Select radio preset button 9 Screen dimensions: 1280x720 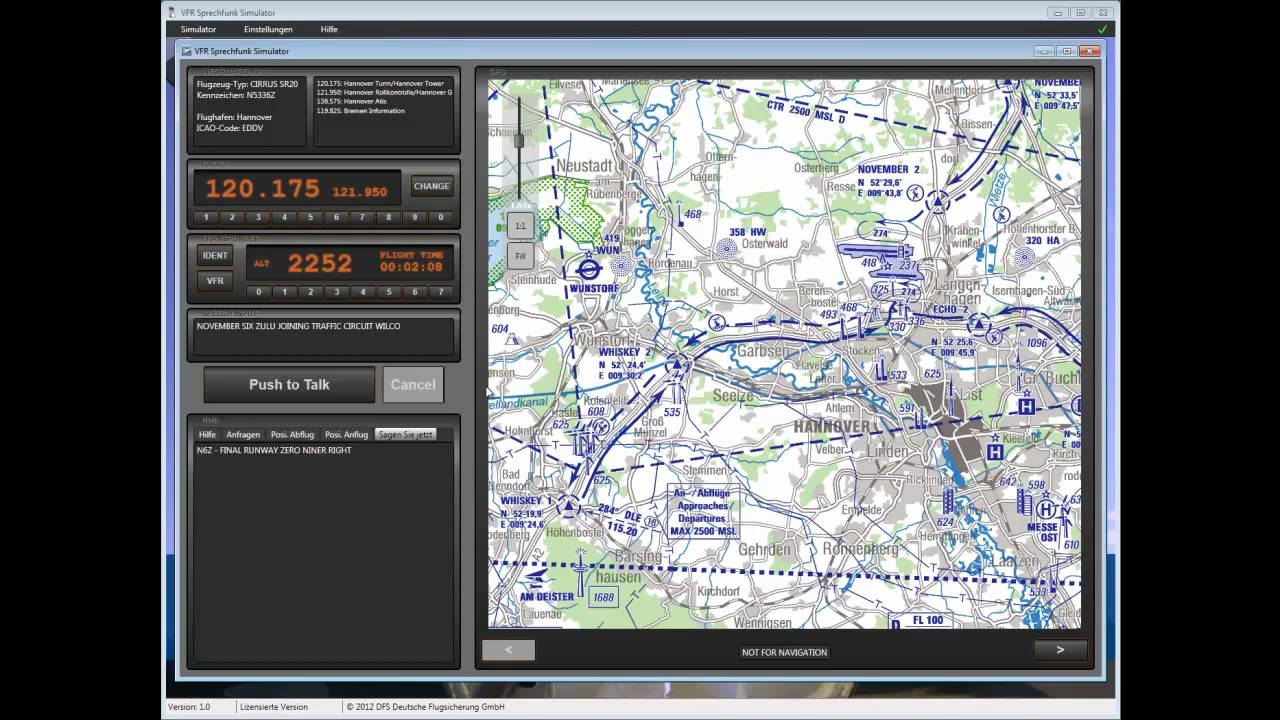[x=414, y=217]
